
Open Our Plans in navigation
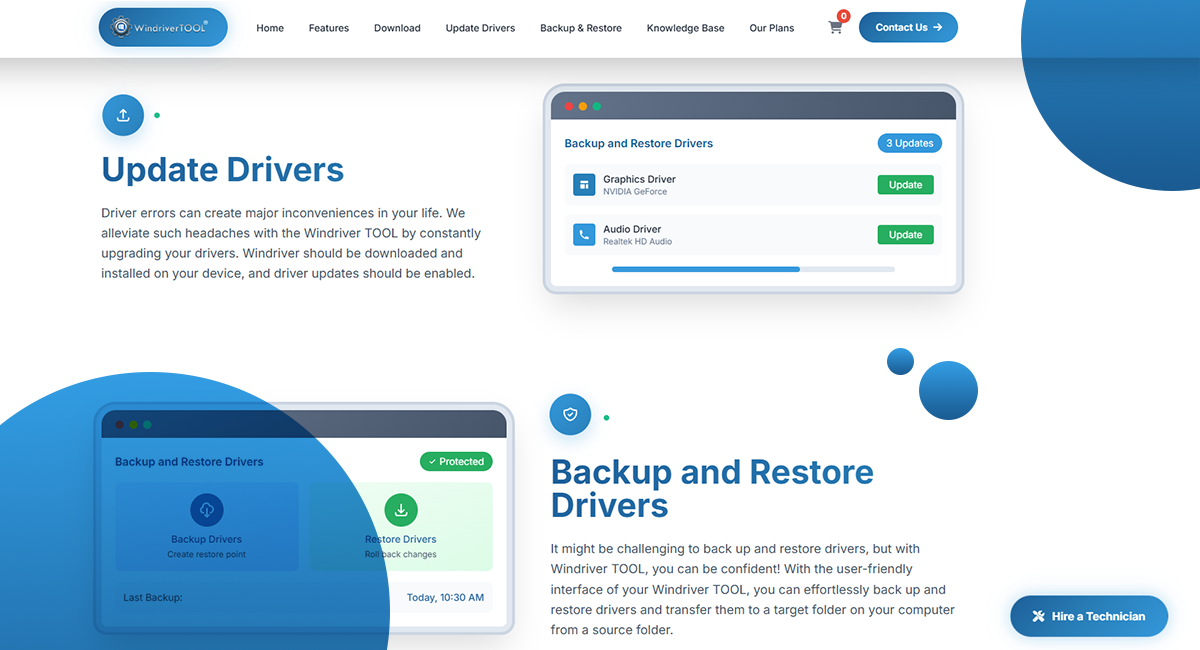[x=772, y=28]
